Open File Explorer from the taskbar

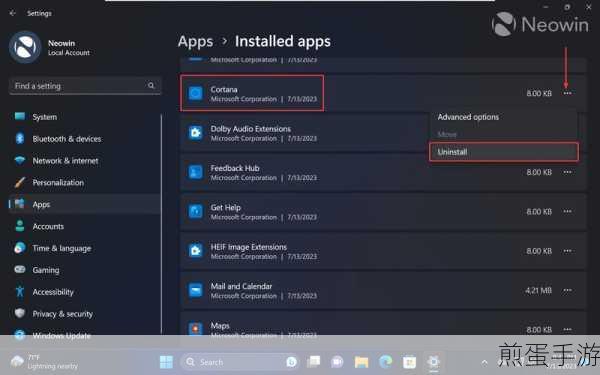[x=361, y=362]
